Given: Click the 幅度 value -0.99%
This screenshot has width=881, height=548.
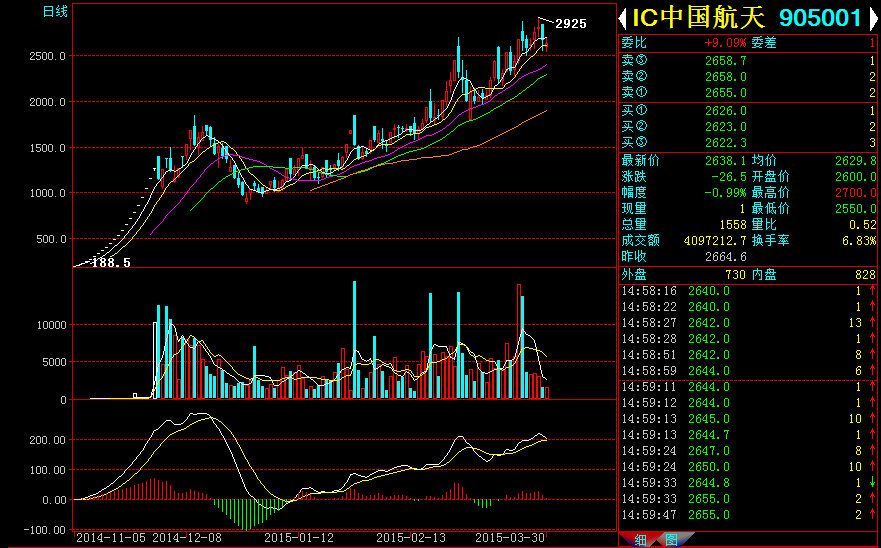Looking at the screenshot, I should (725, 193).
